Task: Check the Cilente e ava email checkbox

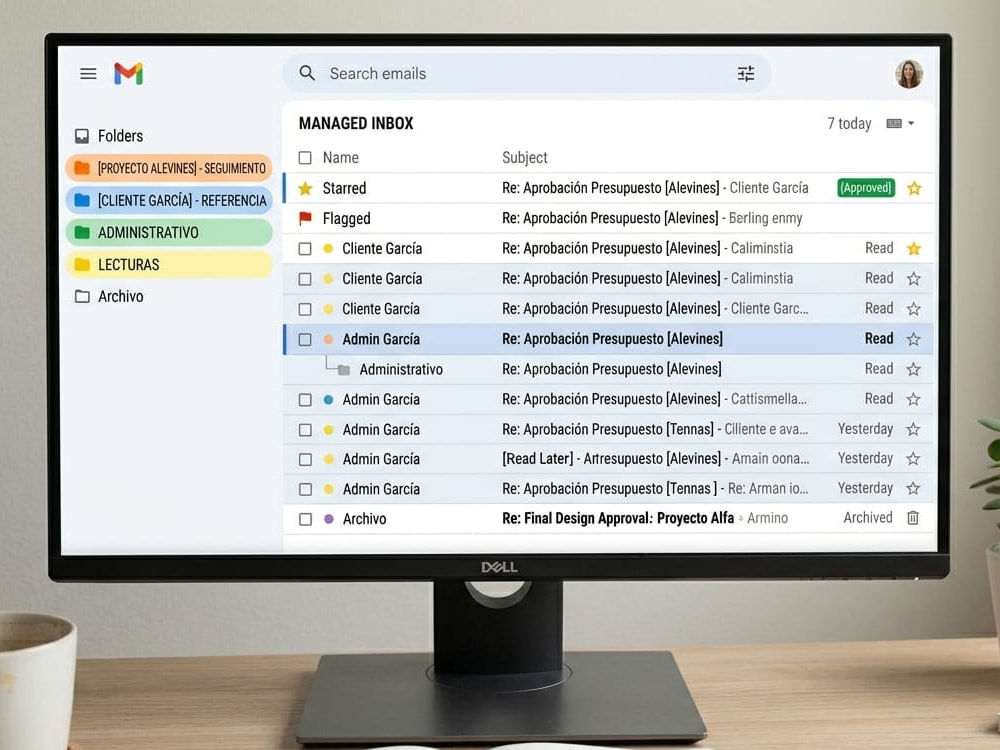Action: coord(305,429)
